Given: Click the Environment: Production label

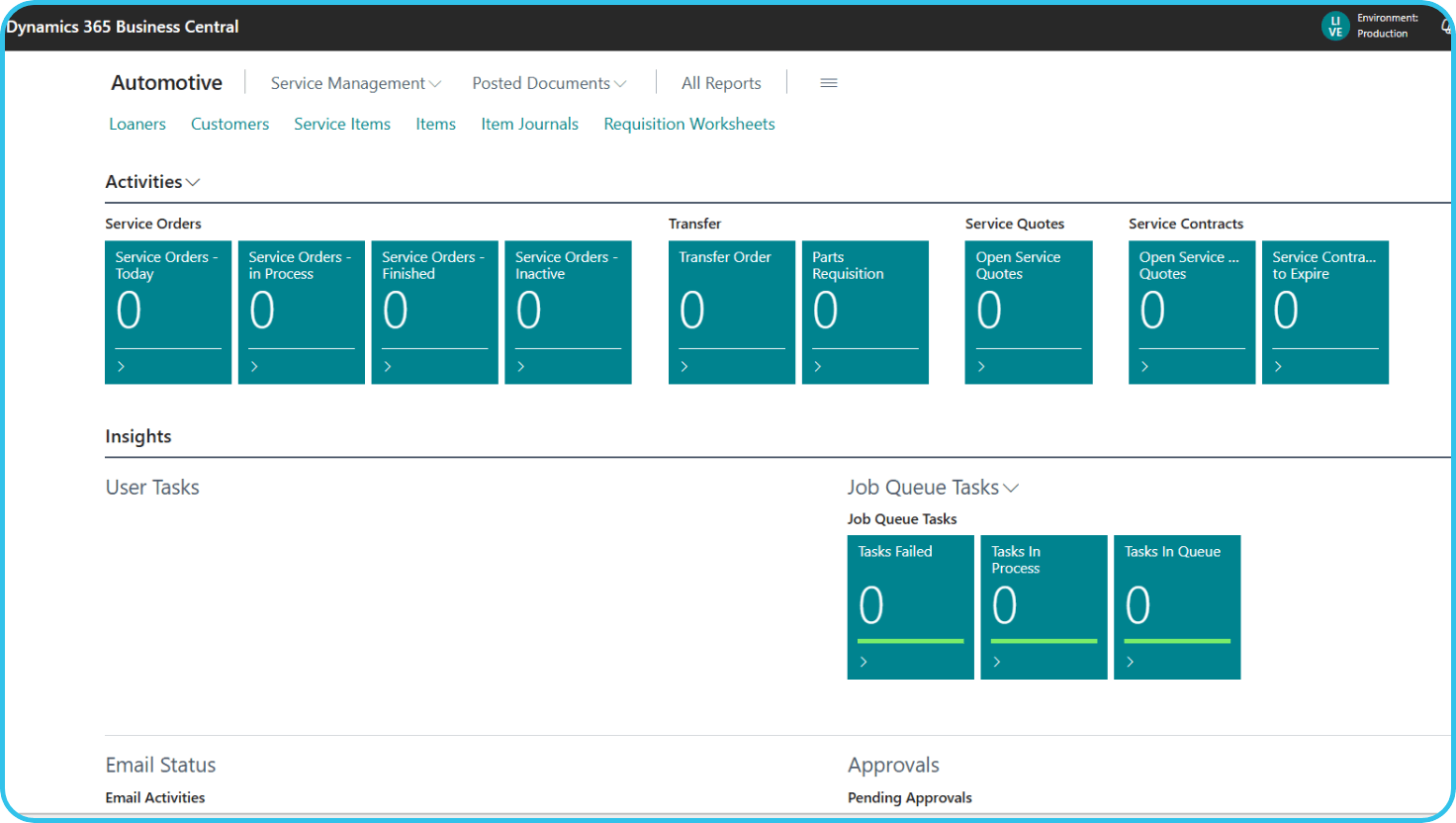Looking at the screenshot, I should (x=1387, y=26).
